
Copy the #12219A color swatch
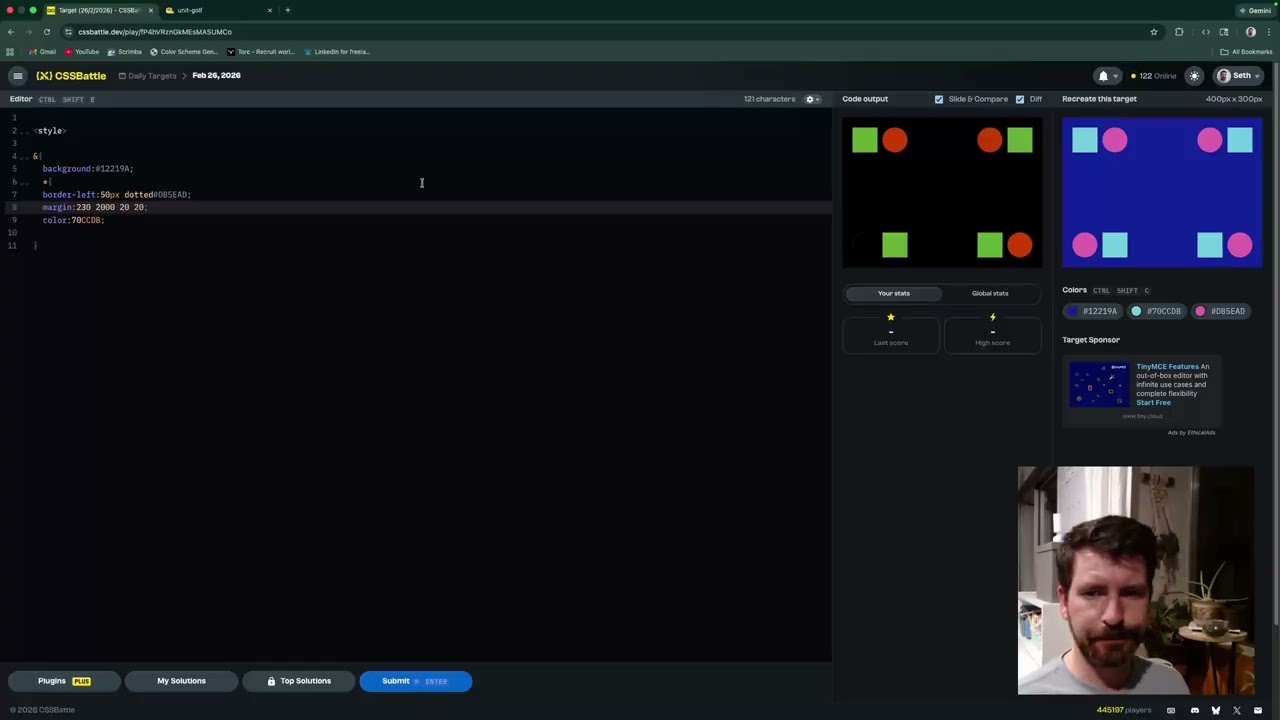pos(1092,311)
